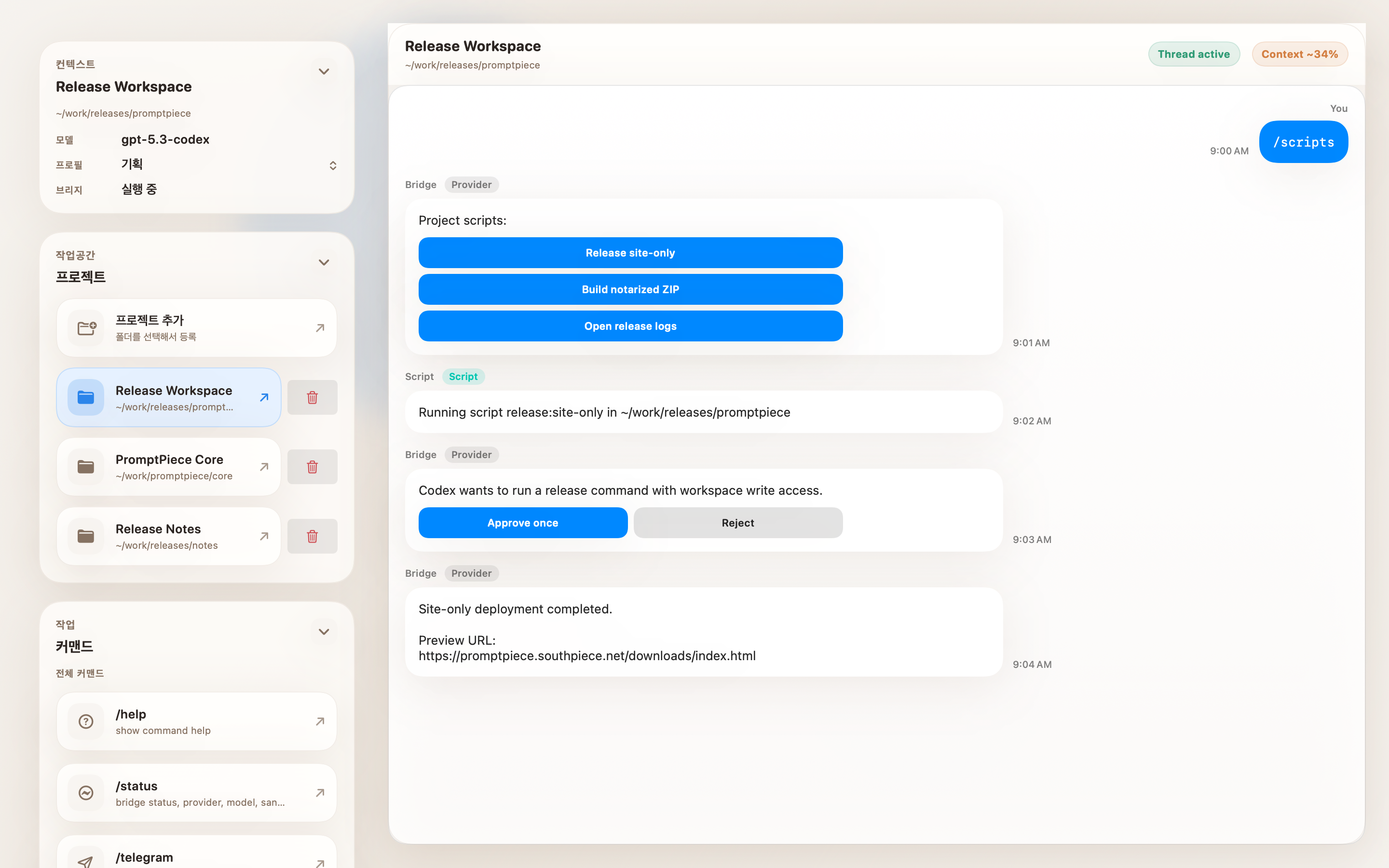The height and width of the screenshot is (868, 1389).
Task: Approve once the Codex release command
Action: click(x=523, y=522)
